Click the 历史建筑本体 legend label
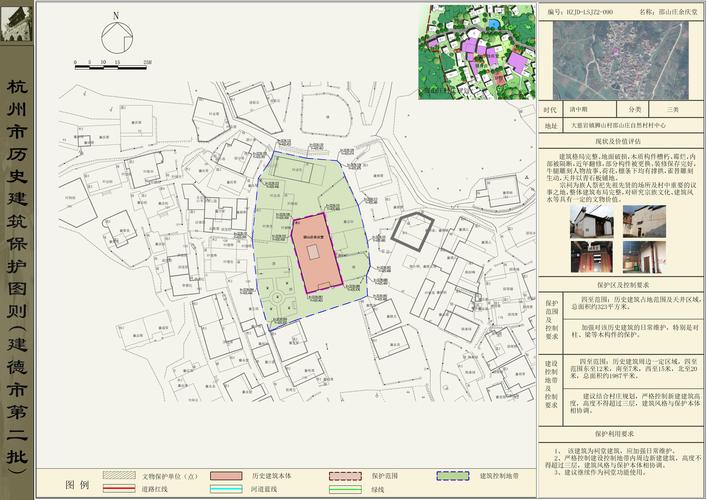This screenshot has width=707, height=500. [272, 476]
